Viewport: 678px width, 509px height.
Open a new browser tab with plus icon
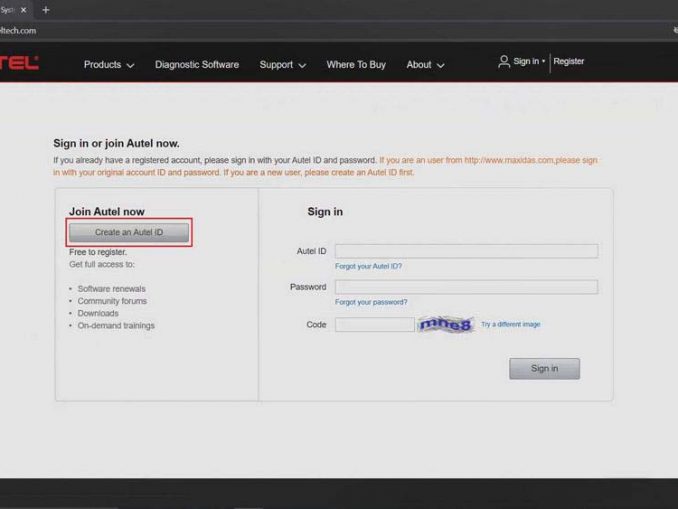(x=46, y=10)
